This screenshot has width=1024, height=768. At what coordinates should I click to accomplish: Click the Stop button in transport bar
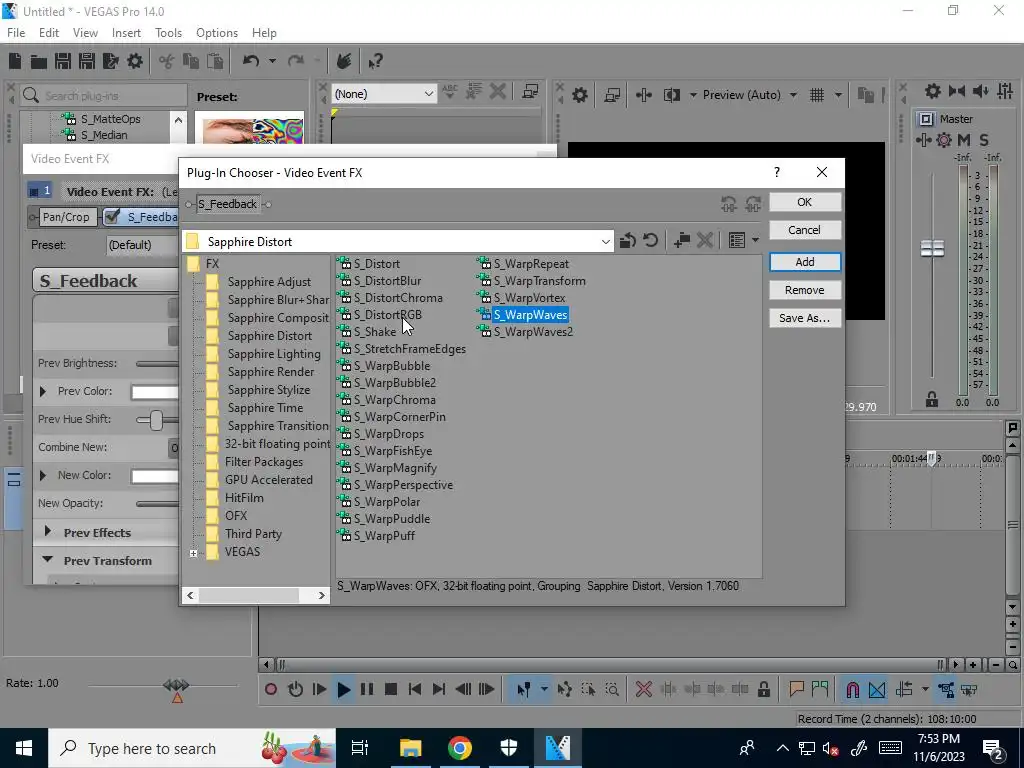391,689
